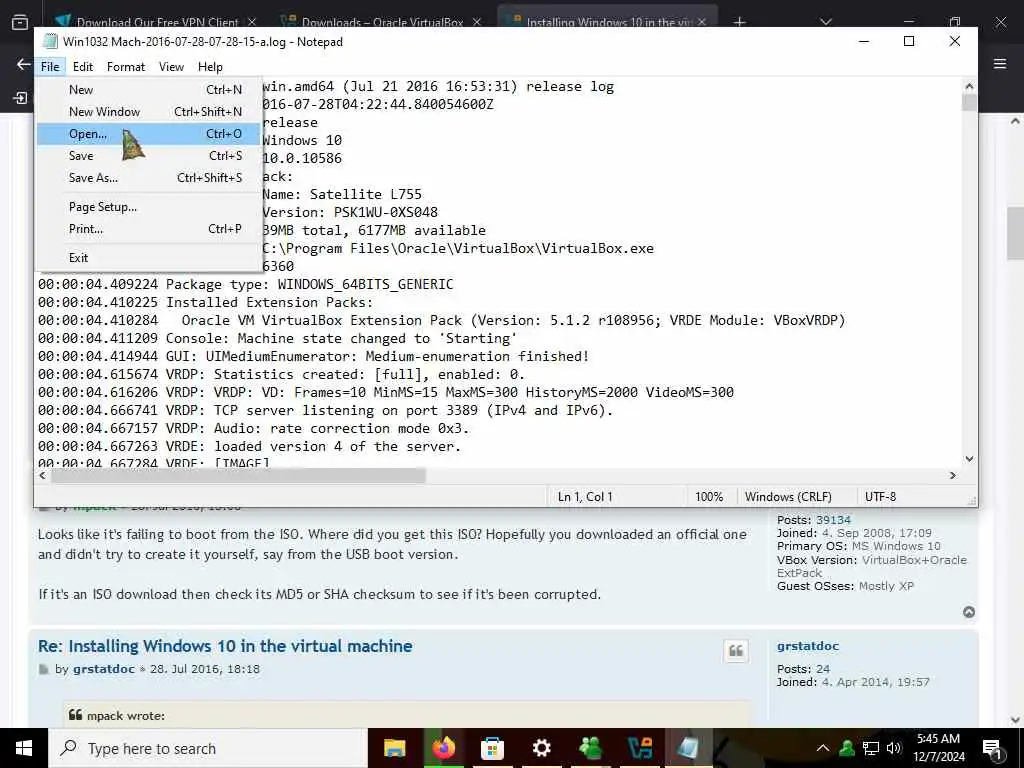
Task: Open the Format menu in Notepad
Action: [x=126, y=67]
